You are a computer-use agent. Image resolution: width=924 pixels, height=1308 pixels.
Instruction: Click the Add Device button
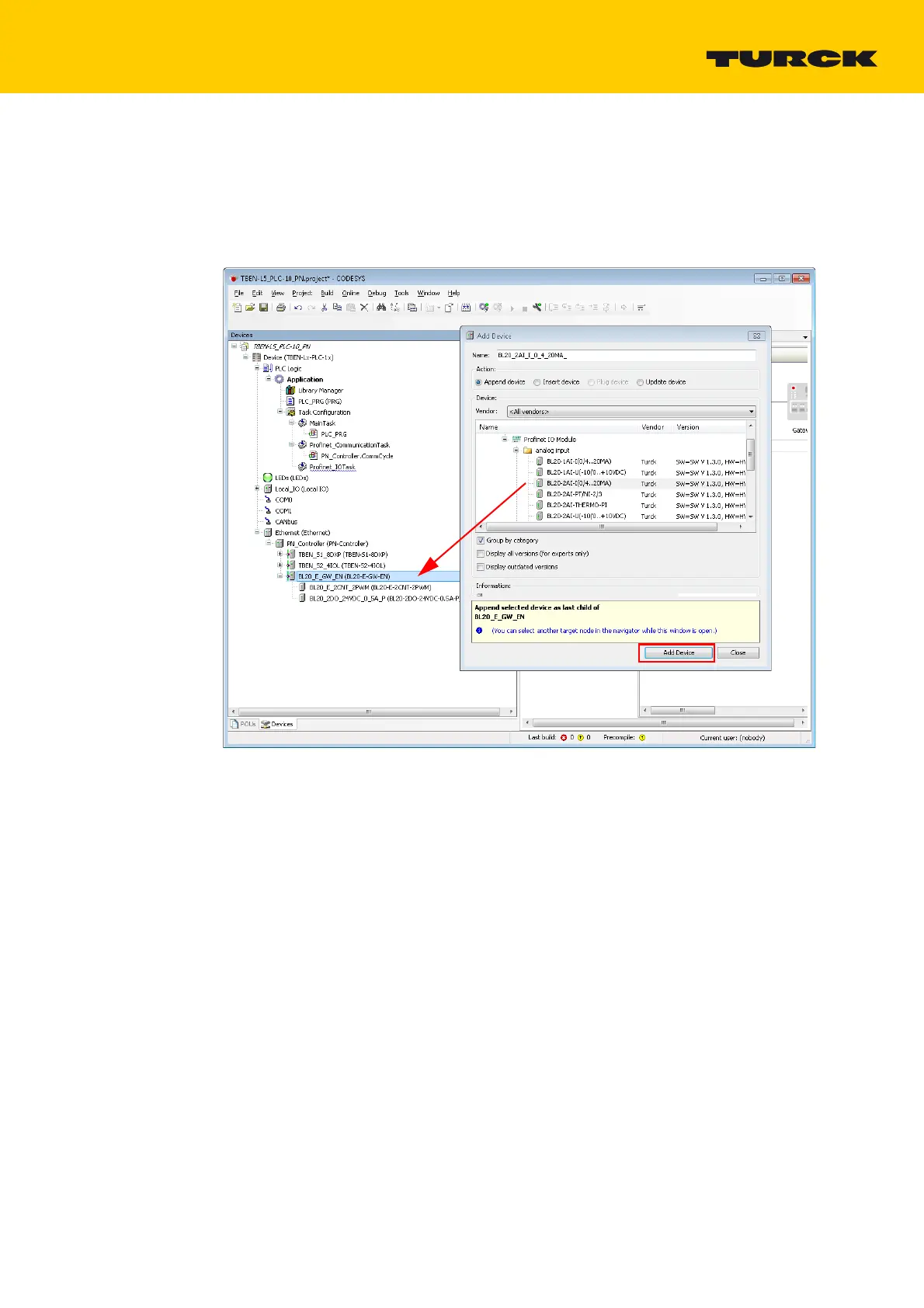click(679, 652)
